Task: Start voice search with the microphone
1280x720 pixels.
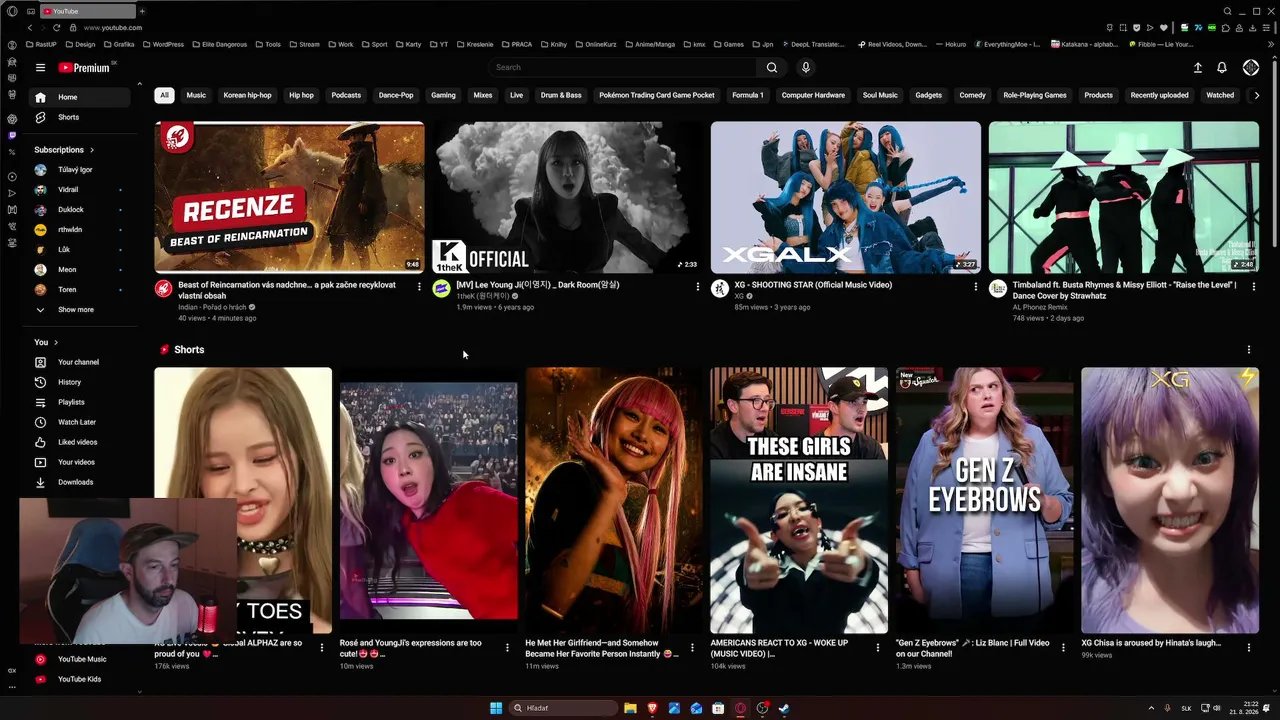Action: coord(806,68)
